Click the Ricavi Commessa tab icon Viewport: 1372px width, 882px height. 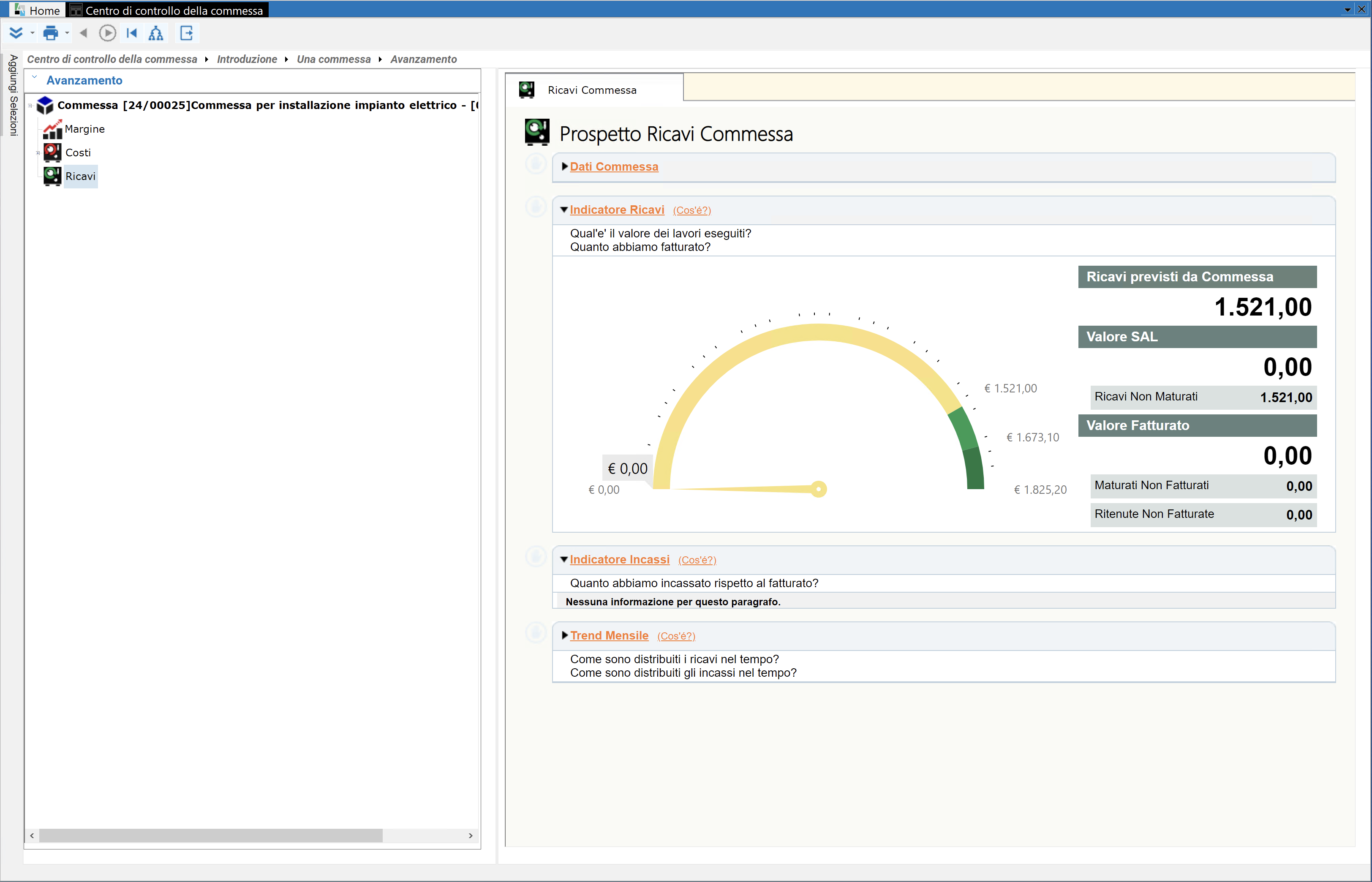tap(526, 90)
